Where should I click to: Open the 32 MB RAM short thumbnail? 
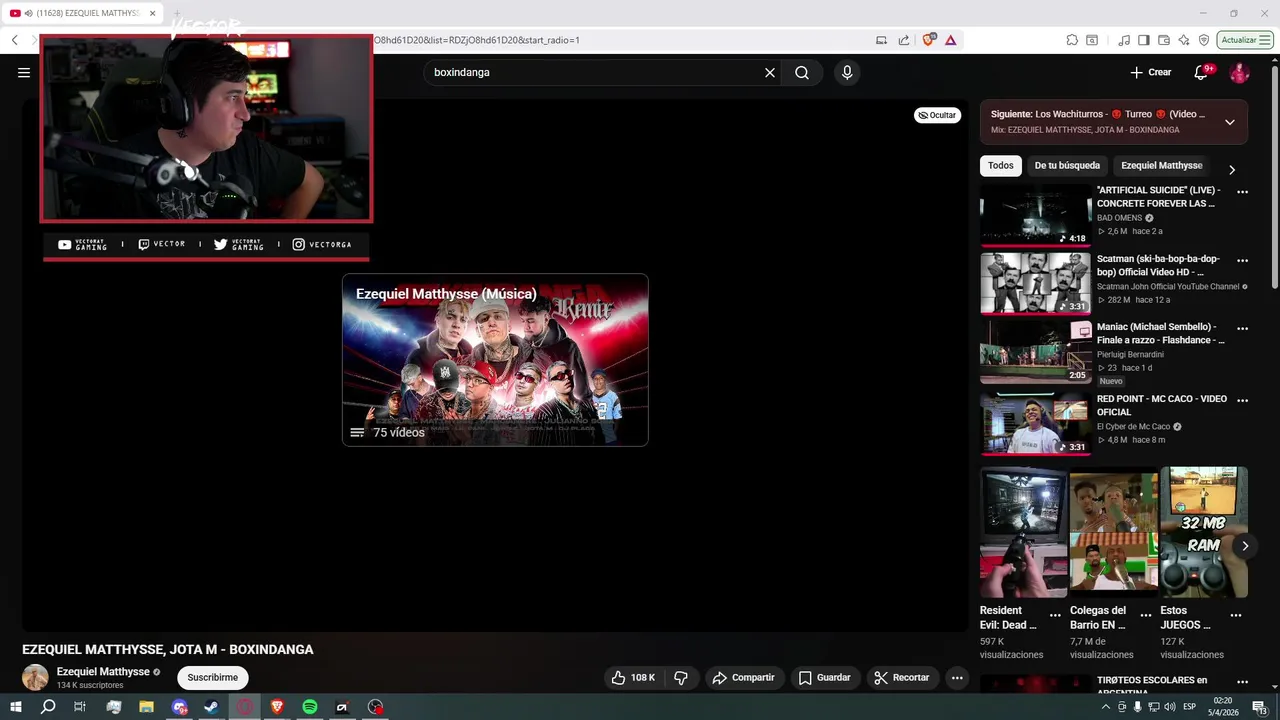(1204, 532)
